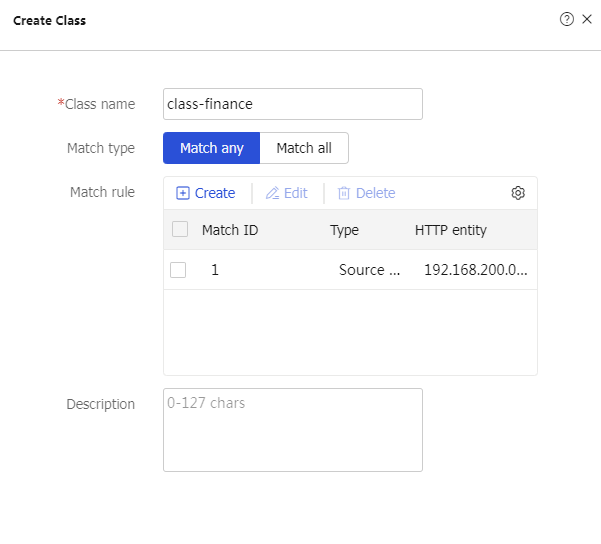
Task: Click the plus icon beside Create
Action: [182, 193]
